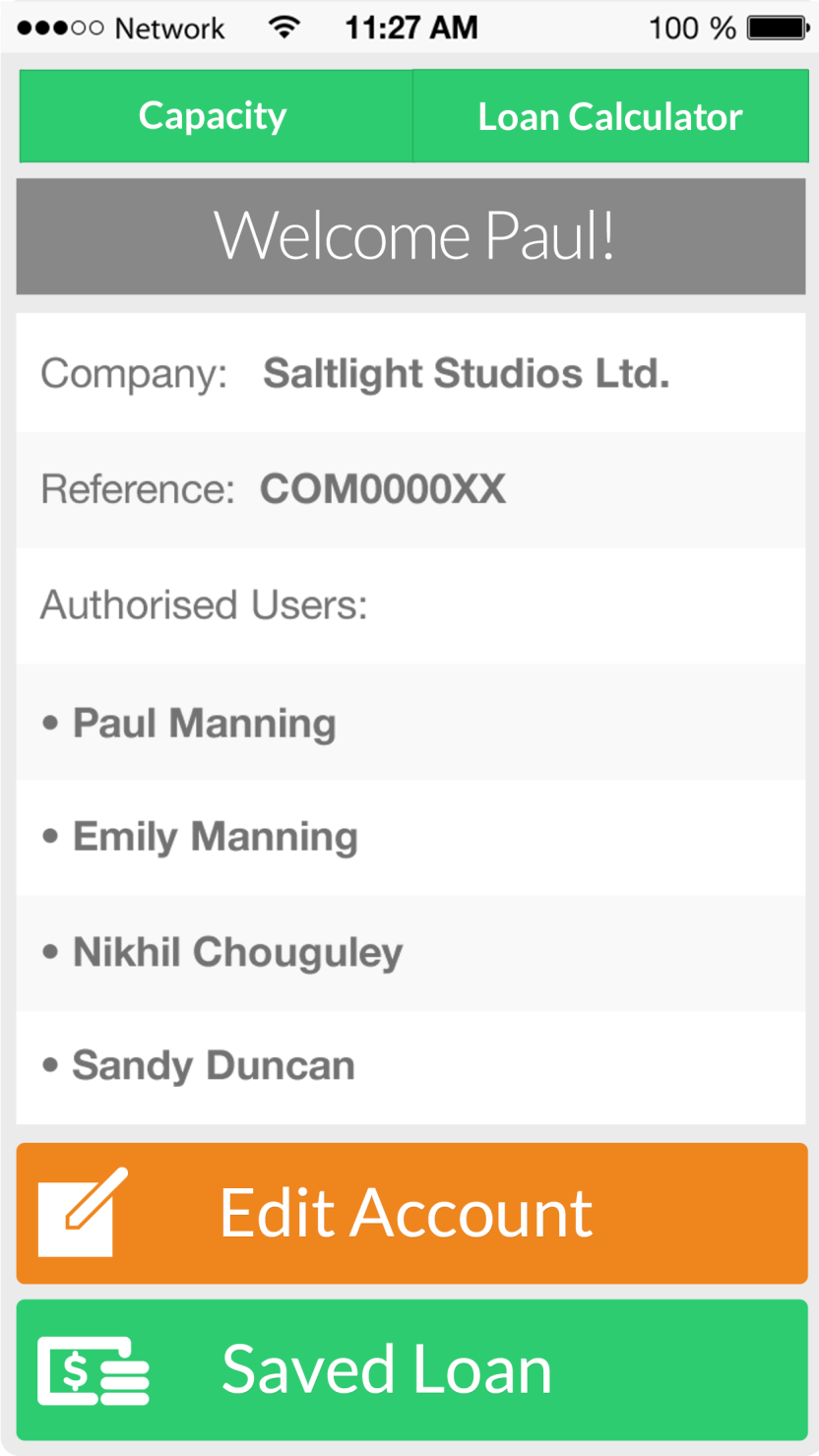Tap the Authorised Users heading
This screenshot has height=1456, width=819.
(x=204, y=604)
